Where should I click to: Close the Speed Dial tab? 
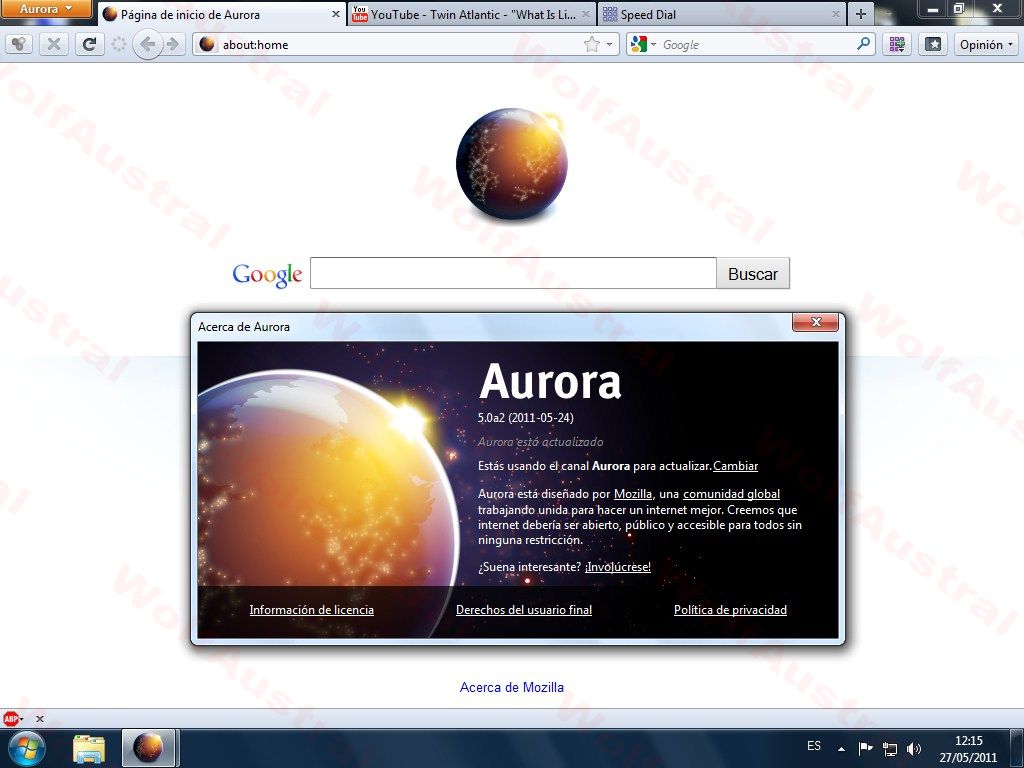[x=836, y=14]
